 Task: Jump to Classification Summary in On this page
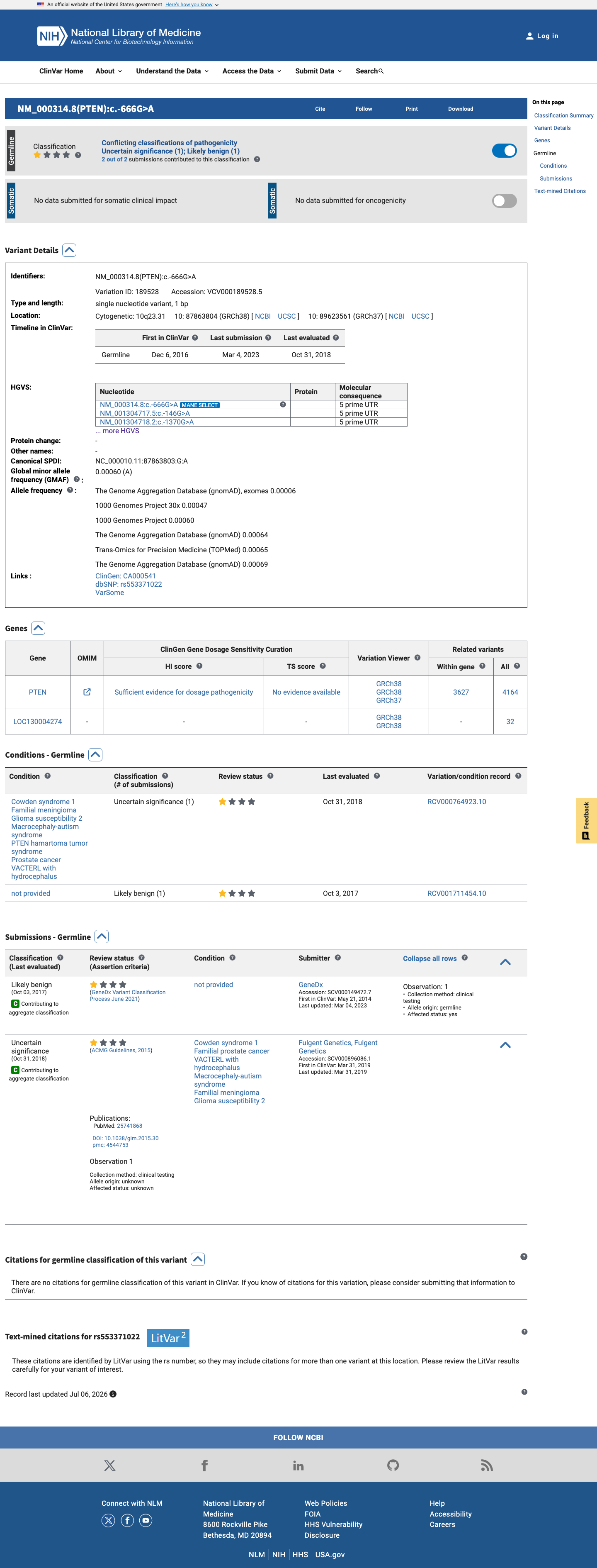coord(563,116)
